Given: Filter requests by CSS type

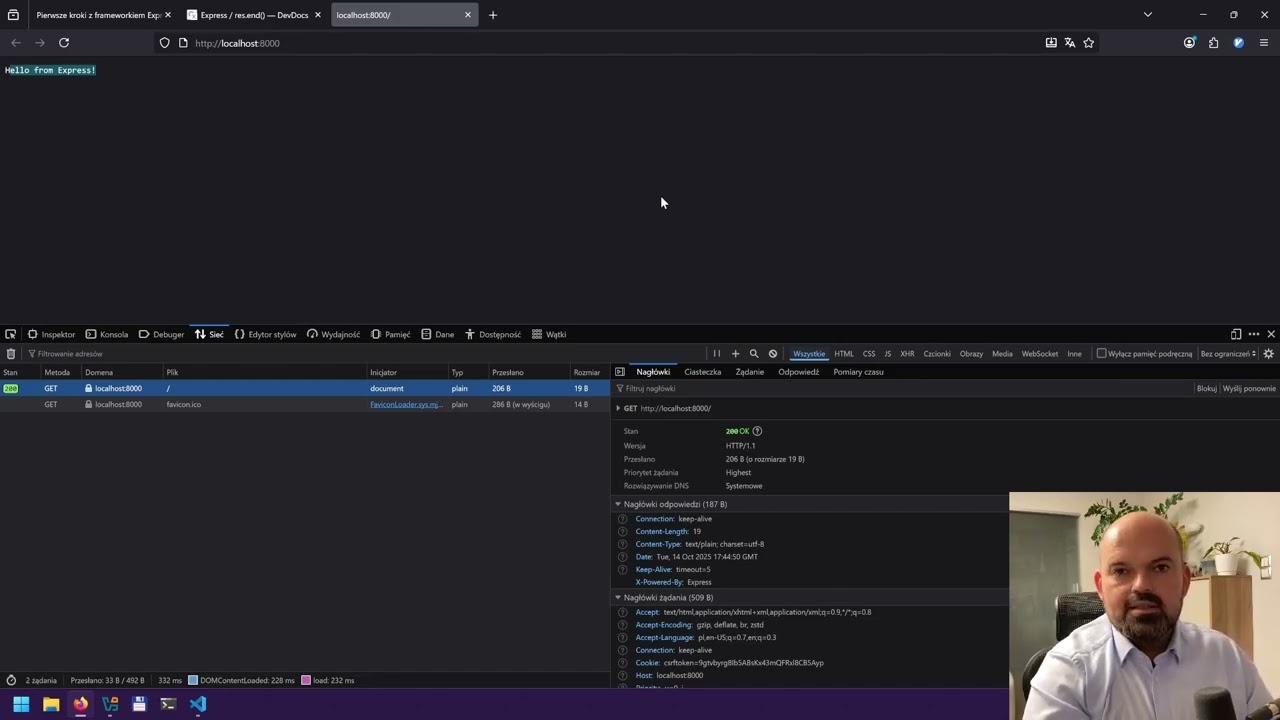Looking at the screenshot, I should pos(869,354).
